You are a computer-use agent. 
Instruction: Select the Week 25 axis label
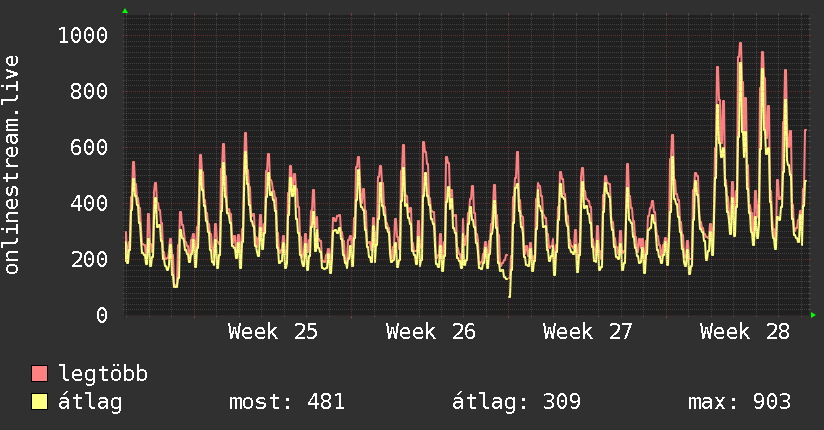coord(273,332)
